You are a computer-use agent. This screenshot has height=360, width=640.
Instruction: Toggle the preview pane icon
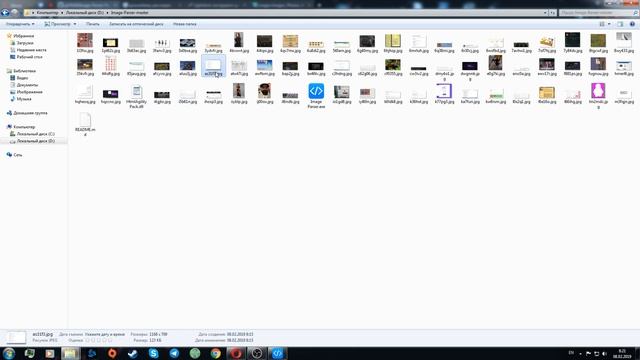(x=620, y=24)
